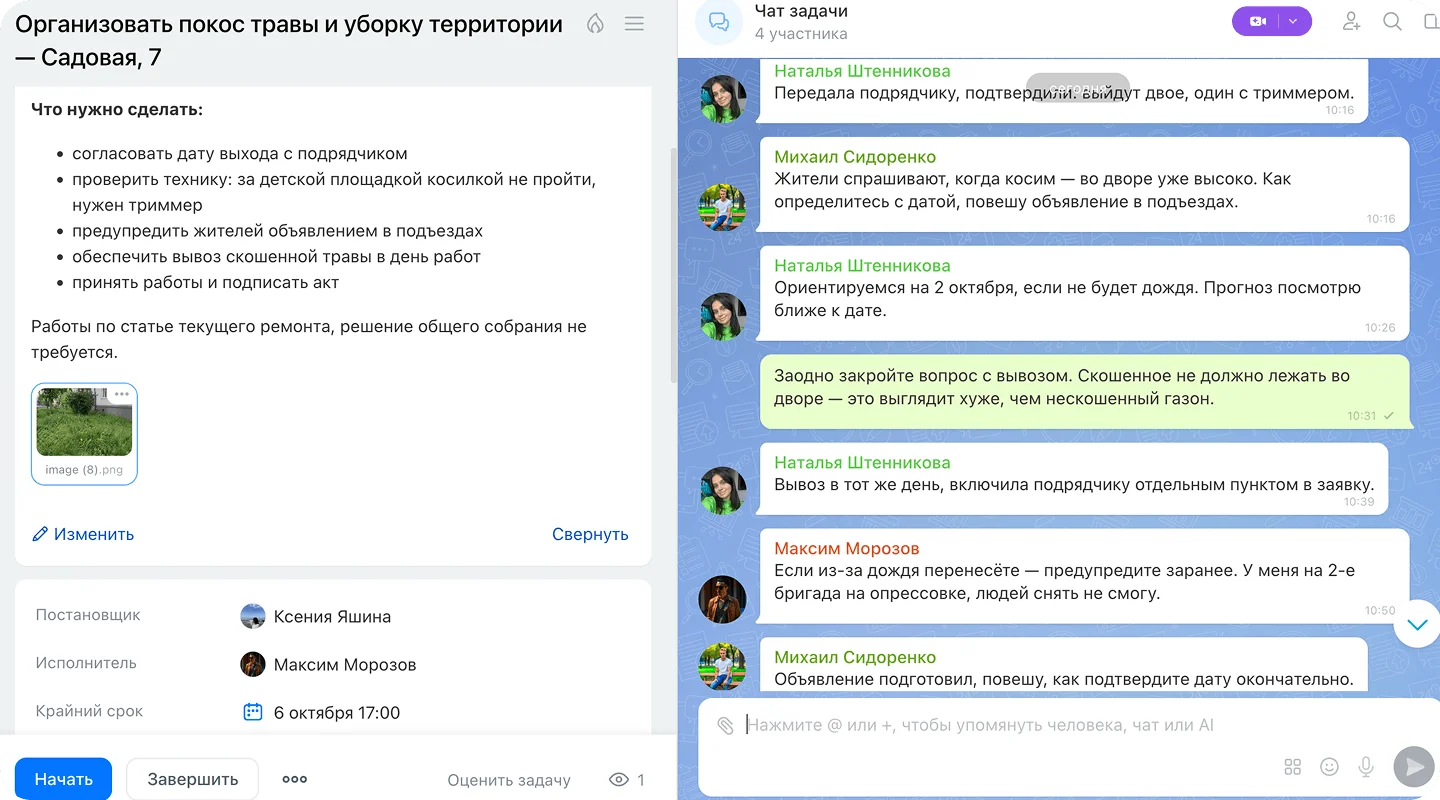The height and width of the screenshot is (800, 1440).
Task: Select the green message about вывозом
Action: [x=1084, y=391]
